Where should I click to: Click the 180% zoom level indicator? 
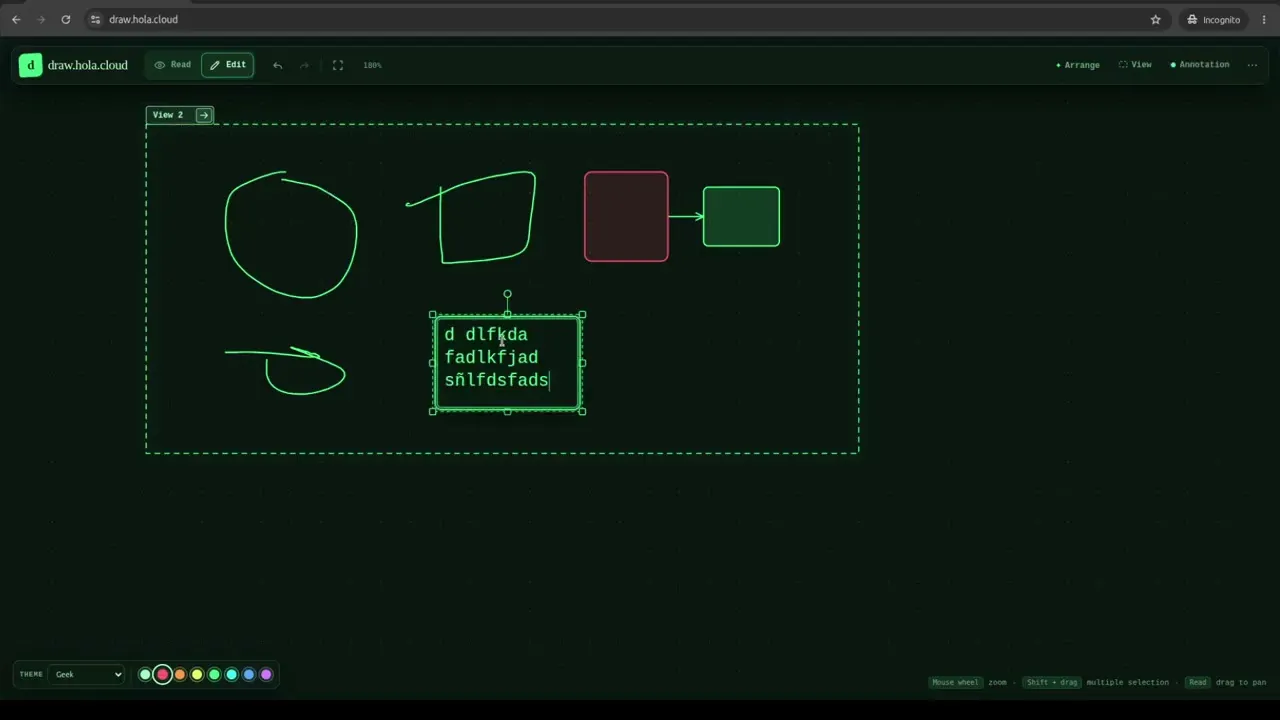(372, 65)
